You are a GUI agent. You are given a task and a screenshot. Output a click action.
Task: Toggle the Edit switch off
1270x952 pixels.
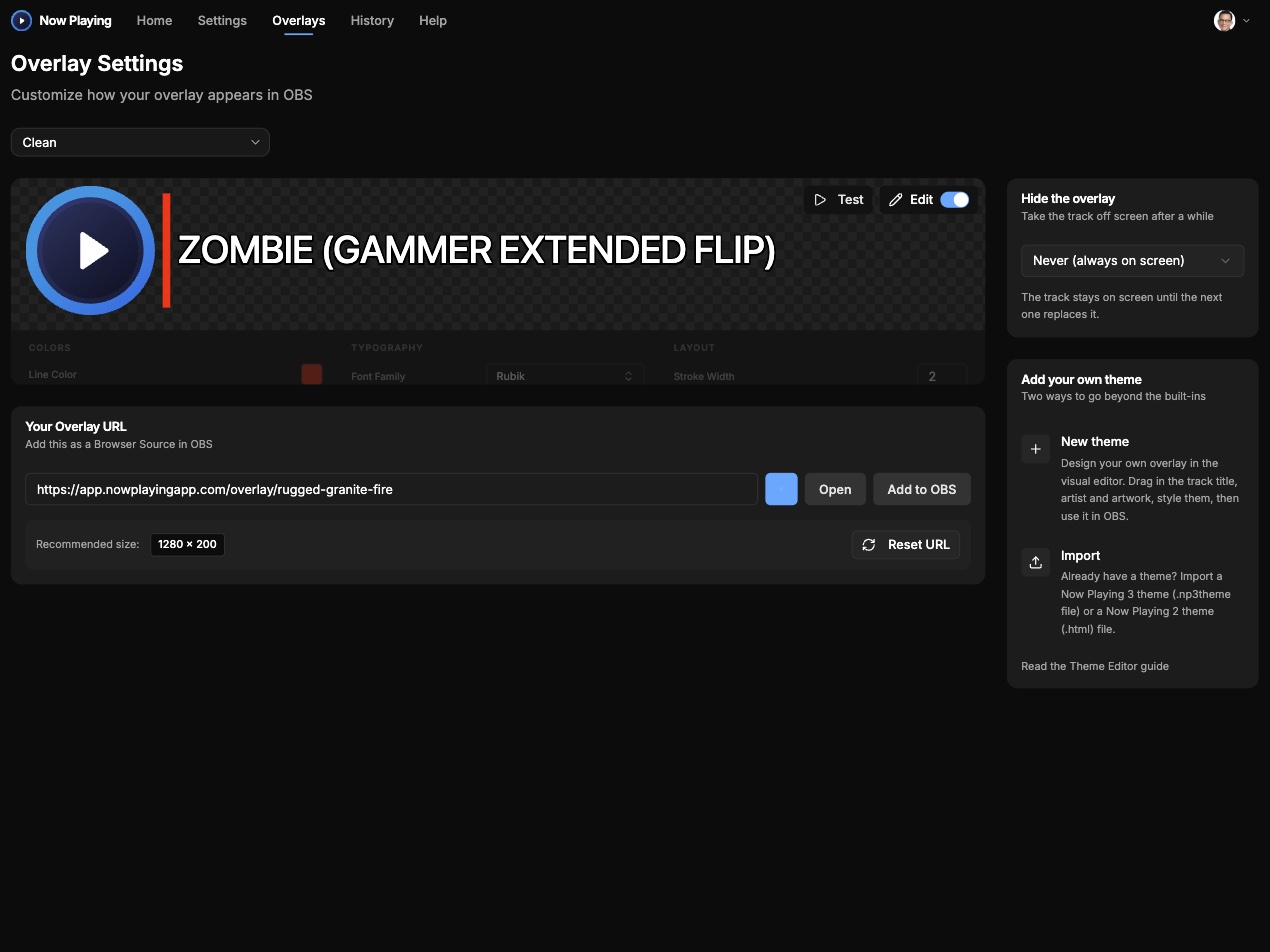[955, 200]
